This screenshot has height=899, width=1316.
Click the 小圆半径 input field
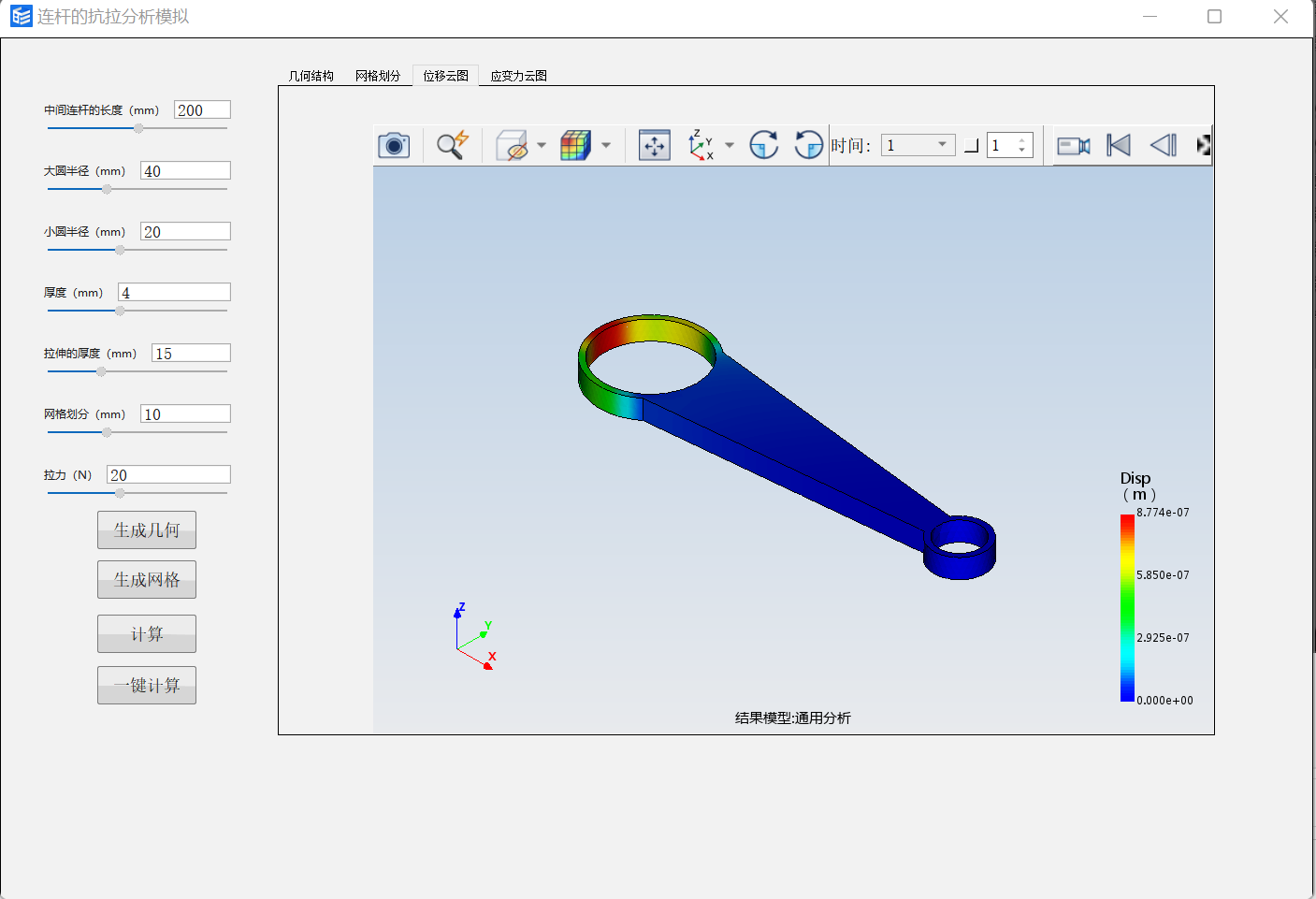(x=185, y=232)
